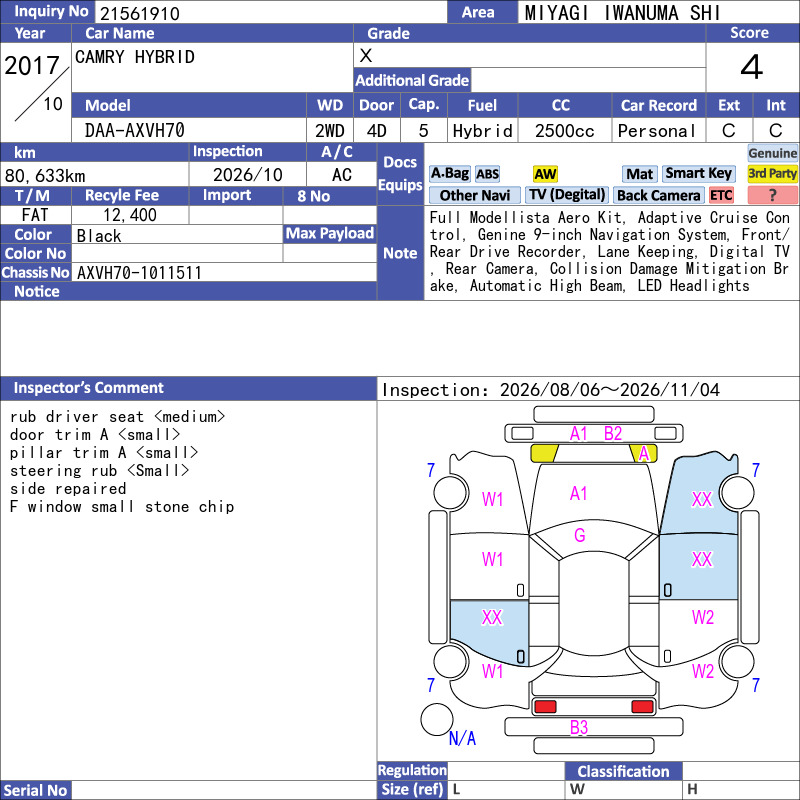Image resolution: width=800 pixels, height=800 pixels.
Task: Click the inquiry number 21561910
Action: click(x=139, y=13)
